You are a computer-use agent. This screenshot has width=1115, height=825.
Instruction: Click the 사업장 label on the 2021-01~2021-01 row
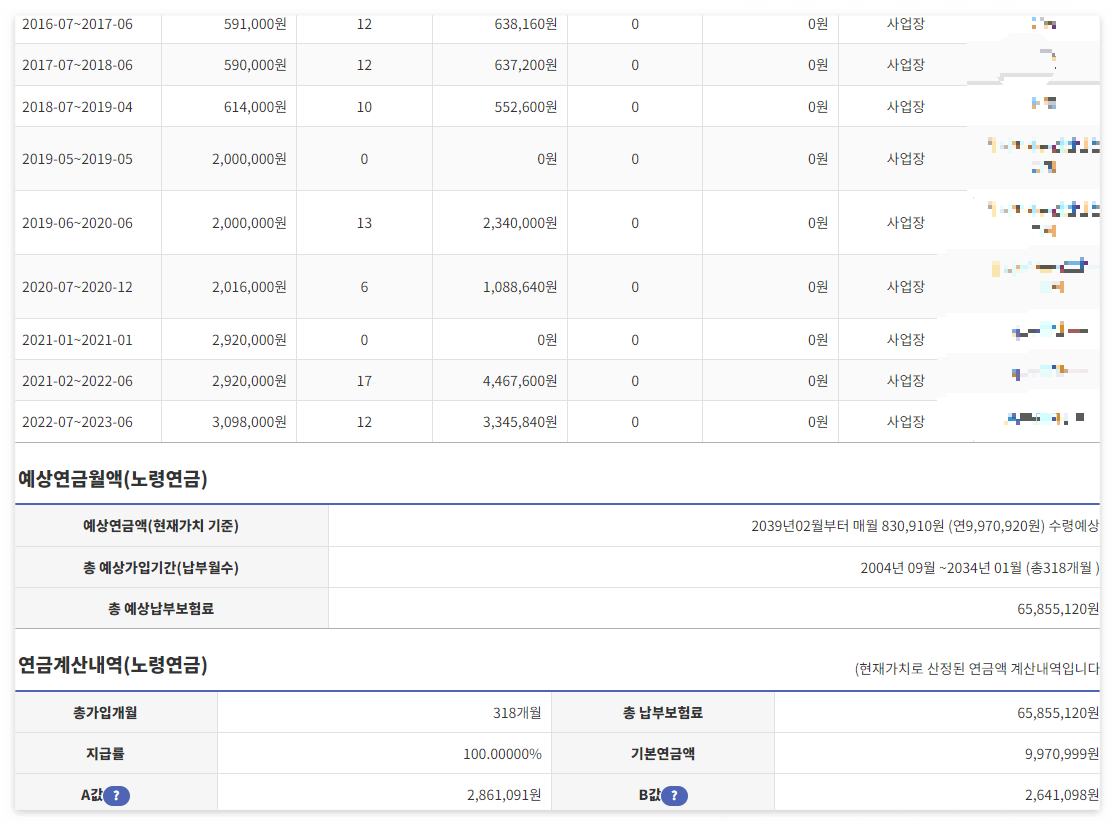[x=902, y=338]
